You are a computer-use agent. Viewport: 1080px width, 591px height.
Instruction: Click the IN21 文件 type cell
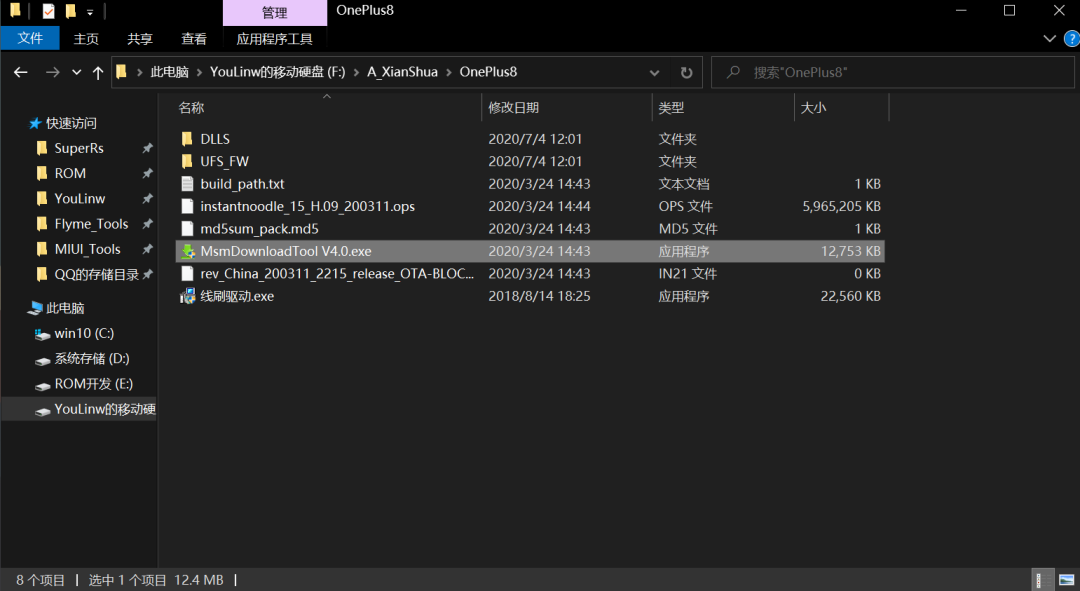pyautogui.click(x=687, y=273)
